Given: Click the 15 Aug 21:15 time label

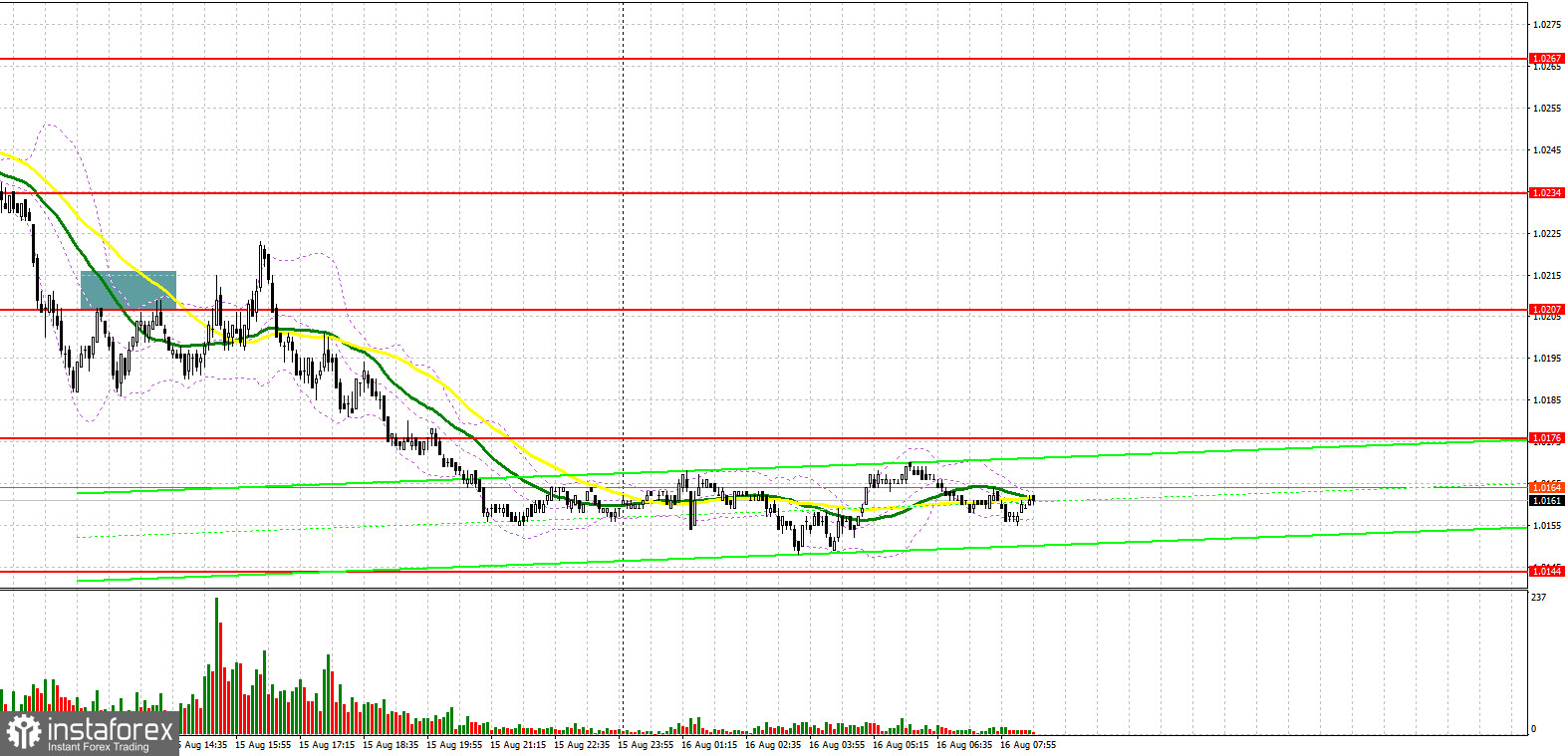Looking at the screenshot, I should [518, 745].
